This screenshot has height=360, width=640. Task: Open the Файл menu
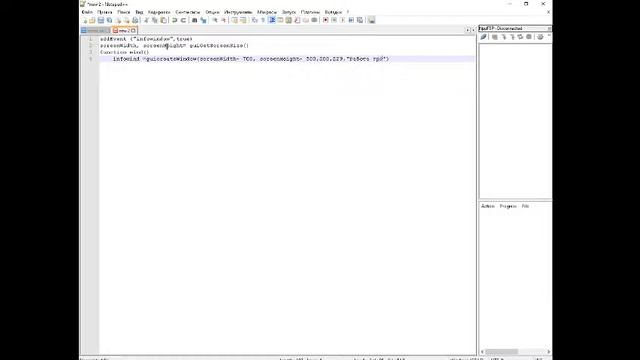pos(87,12)
